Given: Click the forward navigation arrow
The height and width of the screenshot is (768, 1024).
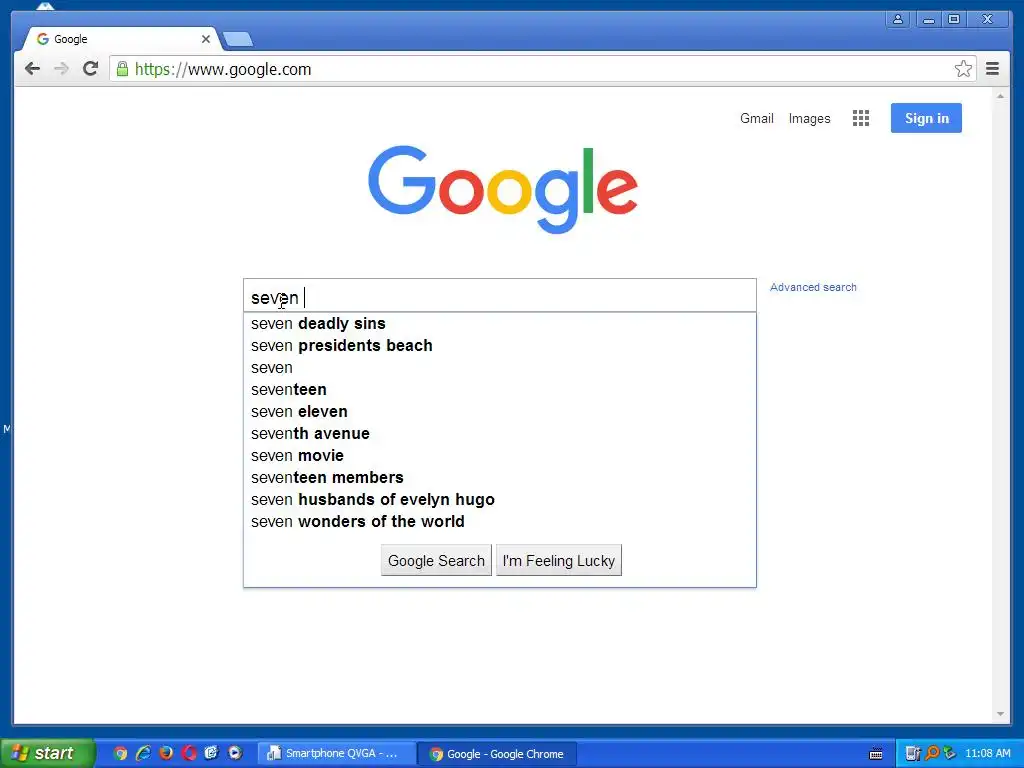Looking at the screenshot, I should coord(61,69).
